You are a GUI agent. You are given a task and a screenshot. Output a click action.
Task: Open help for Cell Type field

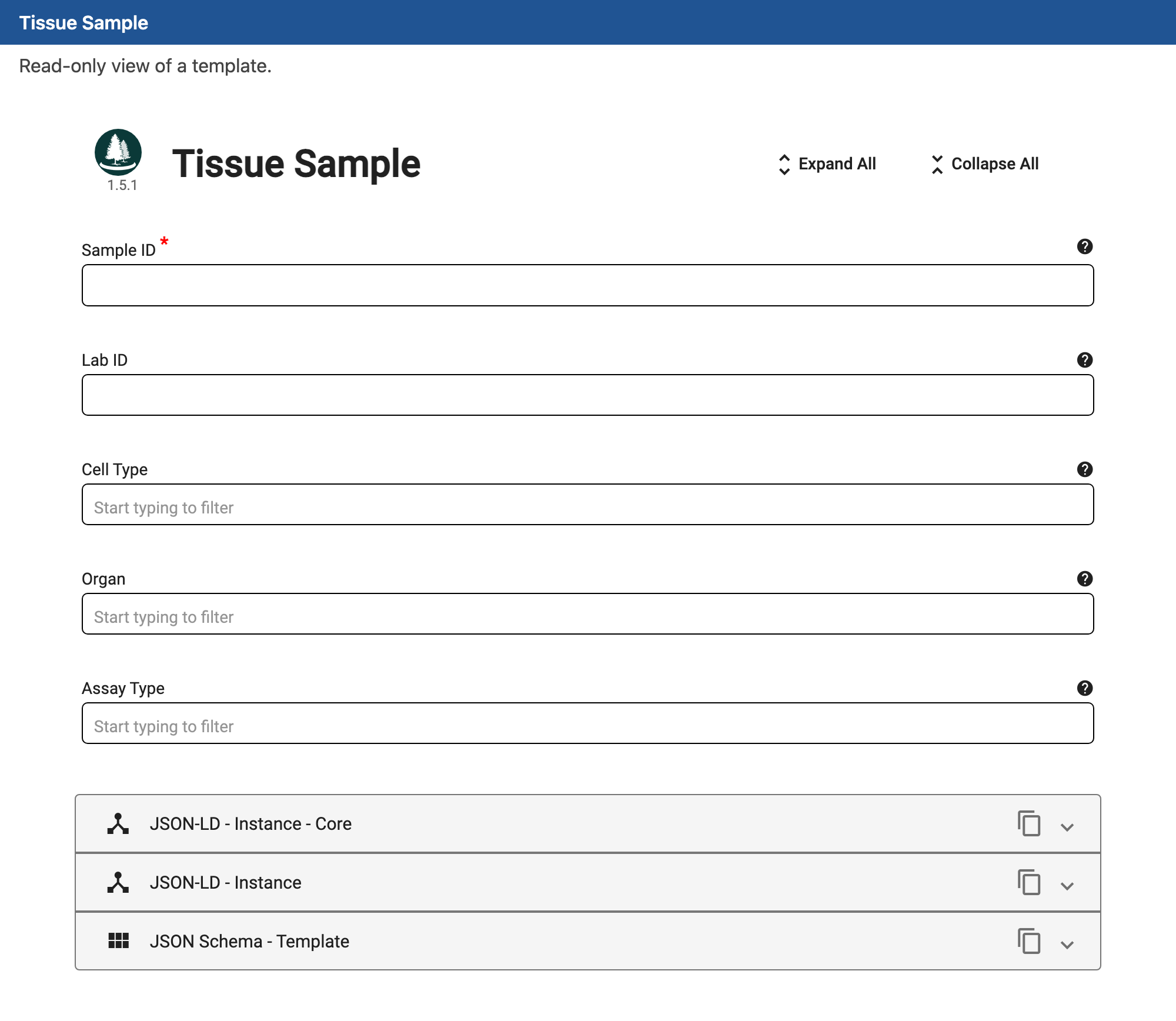(1085, 469)
